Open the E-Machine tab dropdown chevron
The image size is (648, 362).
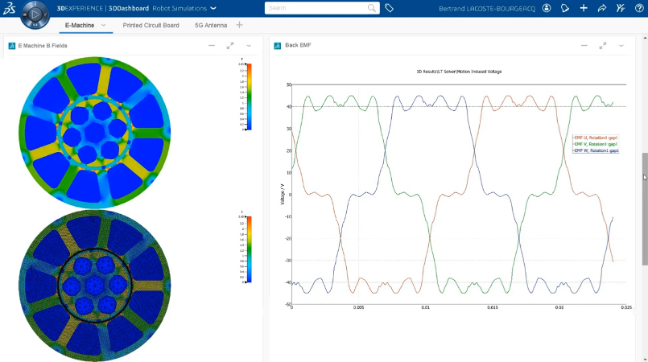click(103, 25)
